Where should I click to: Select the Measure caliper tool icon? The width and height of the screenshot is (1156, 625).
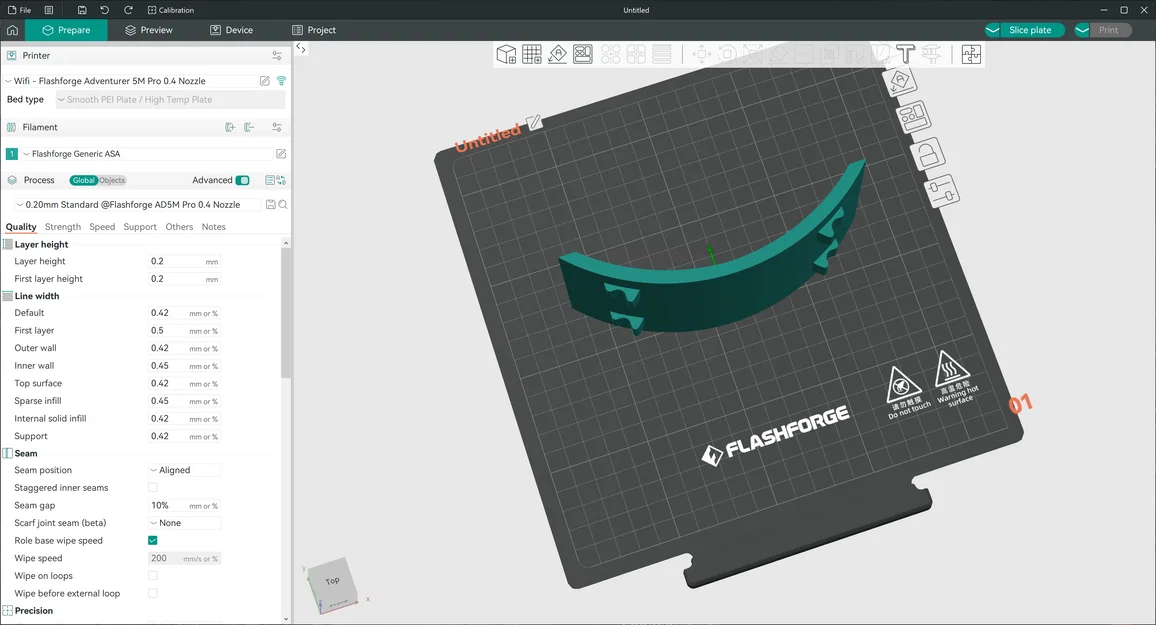[931, 55]
